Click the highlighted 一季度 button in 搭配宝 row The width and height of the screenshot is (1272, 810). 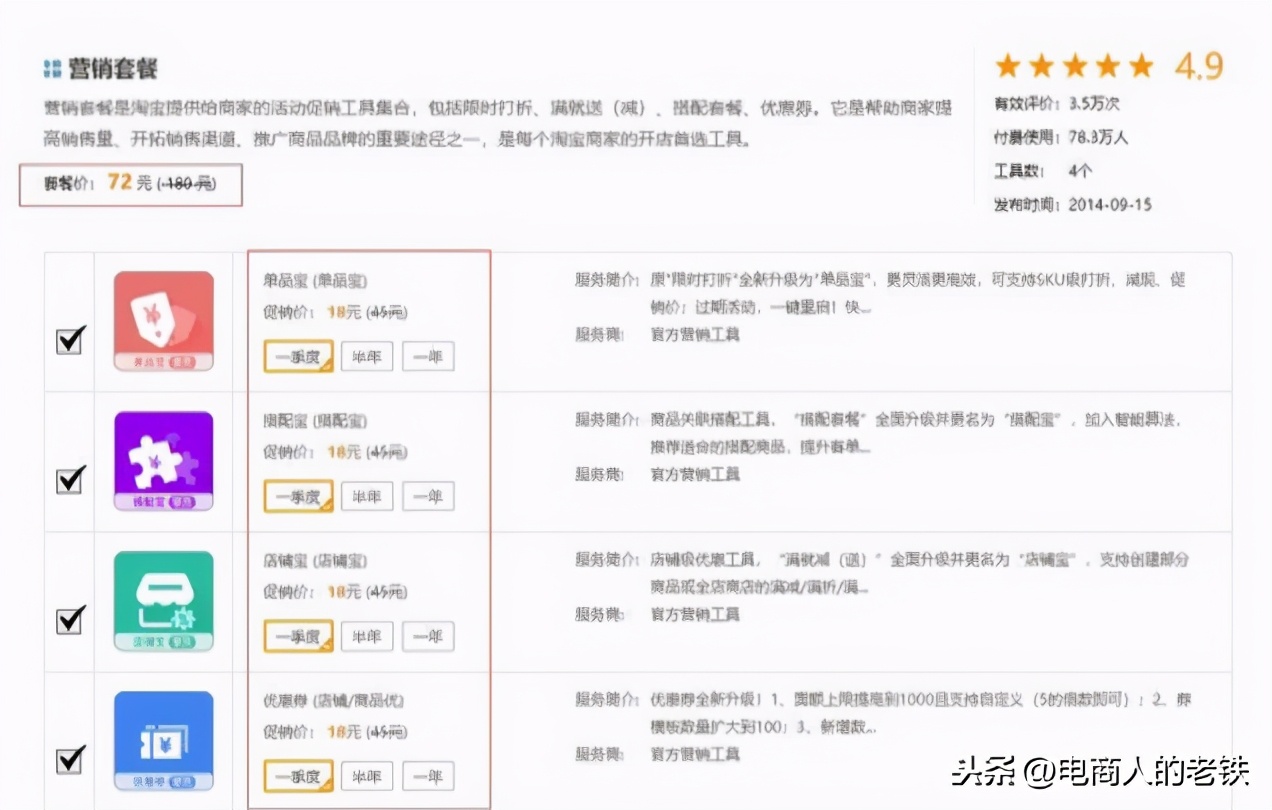(298, 496)
